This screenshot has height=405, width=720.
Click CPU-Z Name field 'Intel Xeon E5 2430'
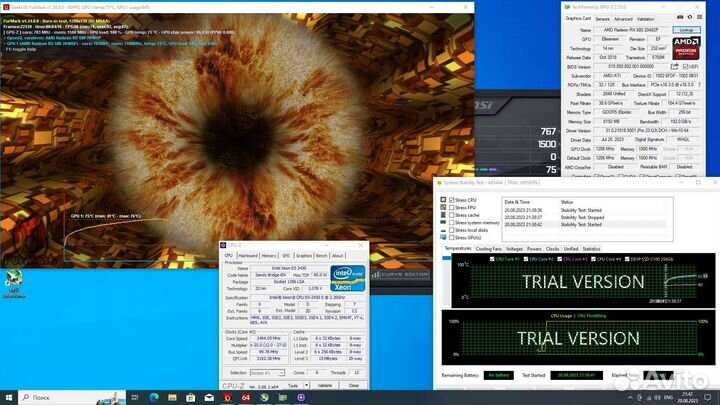click(289, 268)
